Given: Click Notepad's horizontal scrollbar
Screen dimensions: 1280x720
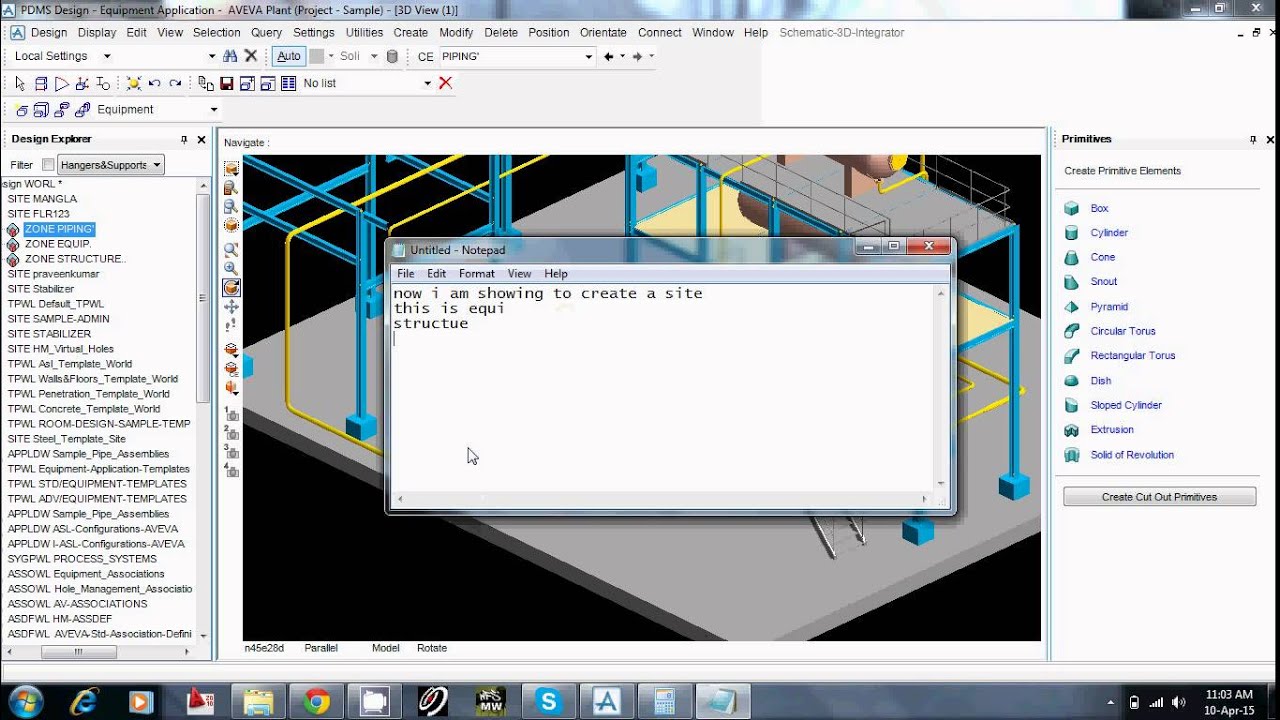Looking at the screenshot, I should pyautogui.click(x=663, y=498).
